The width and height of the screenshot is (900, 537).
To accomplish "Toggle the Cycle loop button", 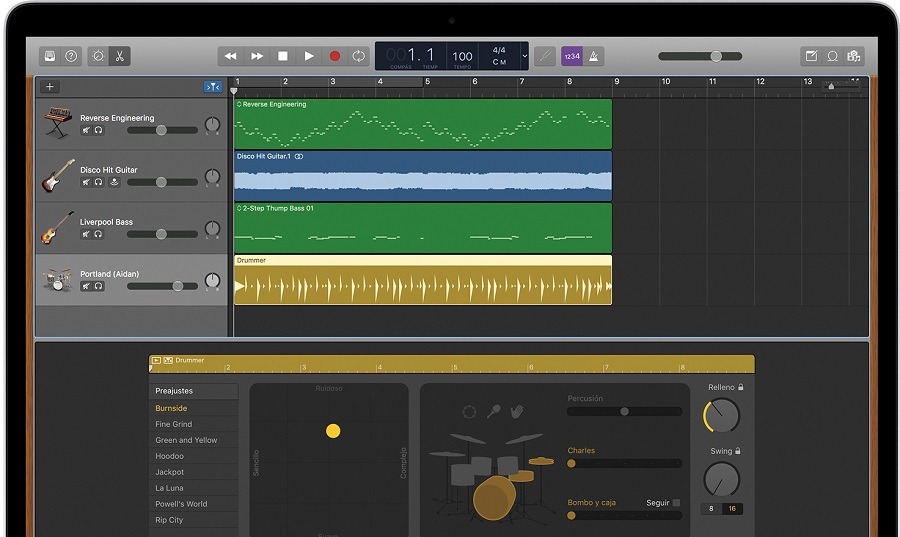I will pos(359,56).
